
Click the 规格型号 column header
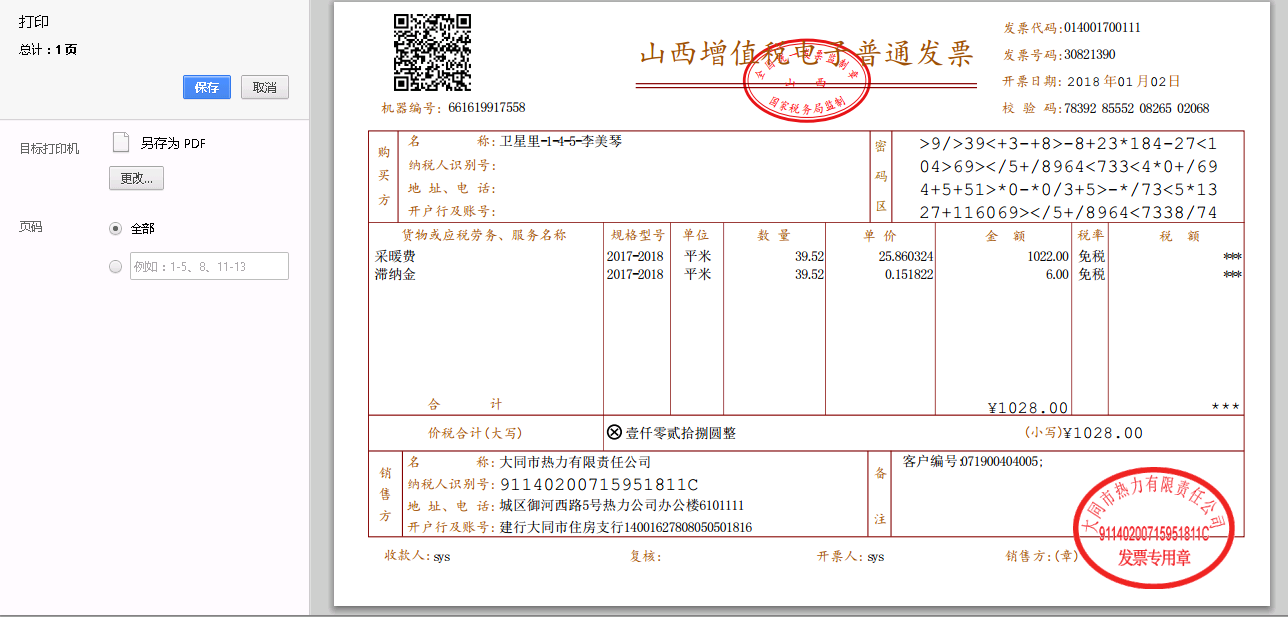tap(637, 235)
